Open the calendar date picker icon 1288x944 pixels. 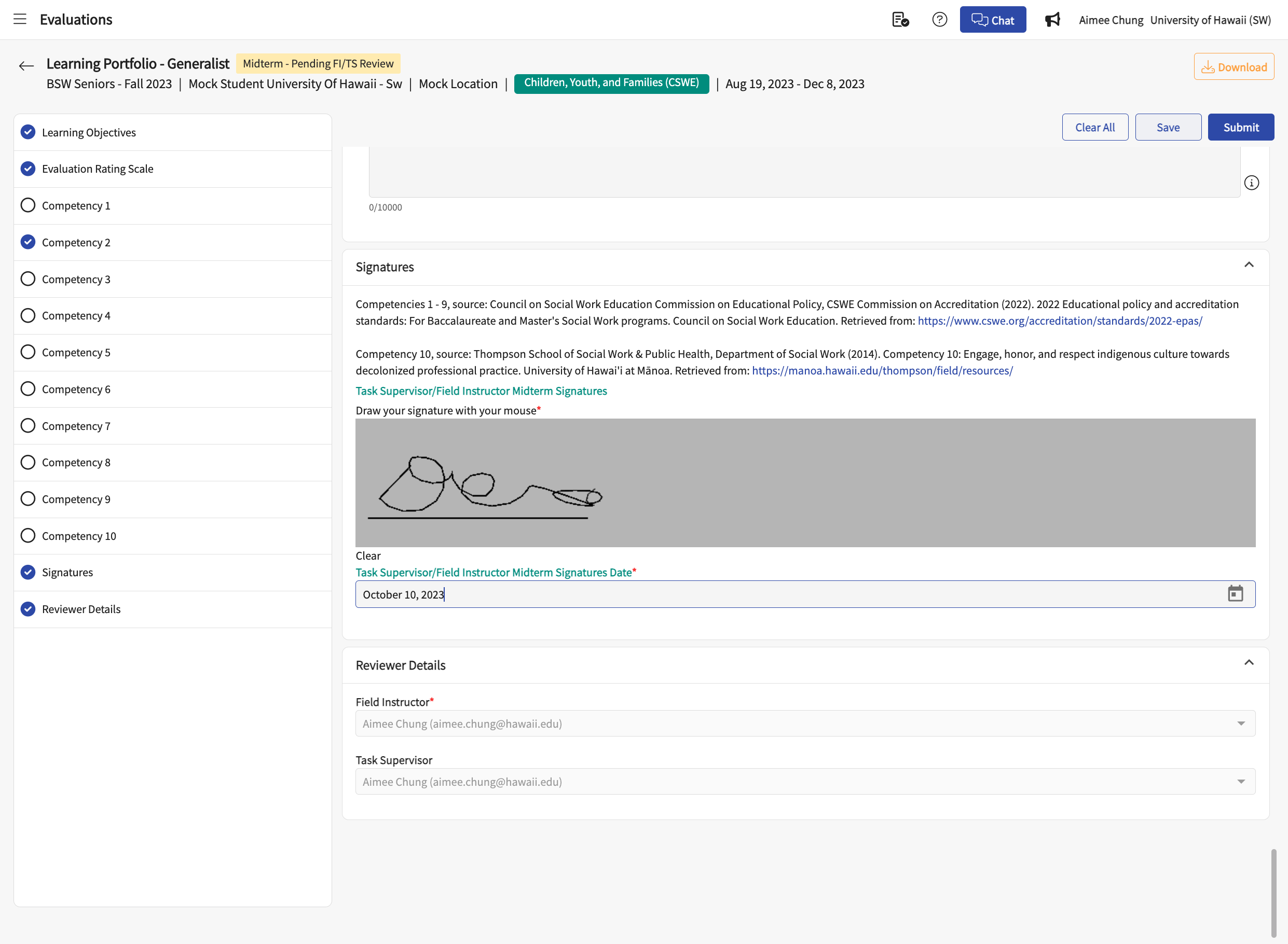point(1236,594)
